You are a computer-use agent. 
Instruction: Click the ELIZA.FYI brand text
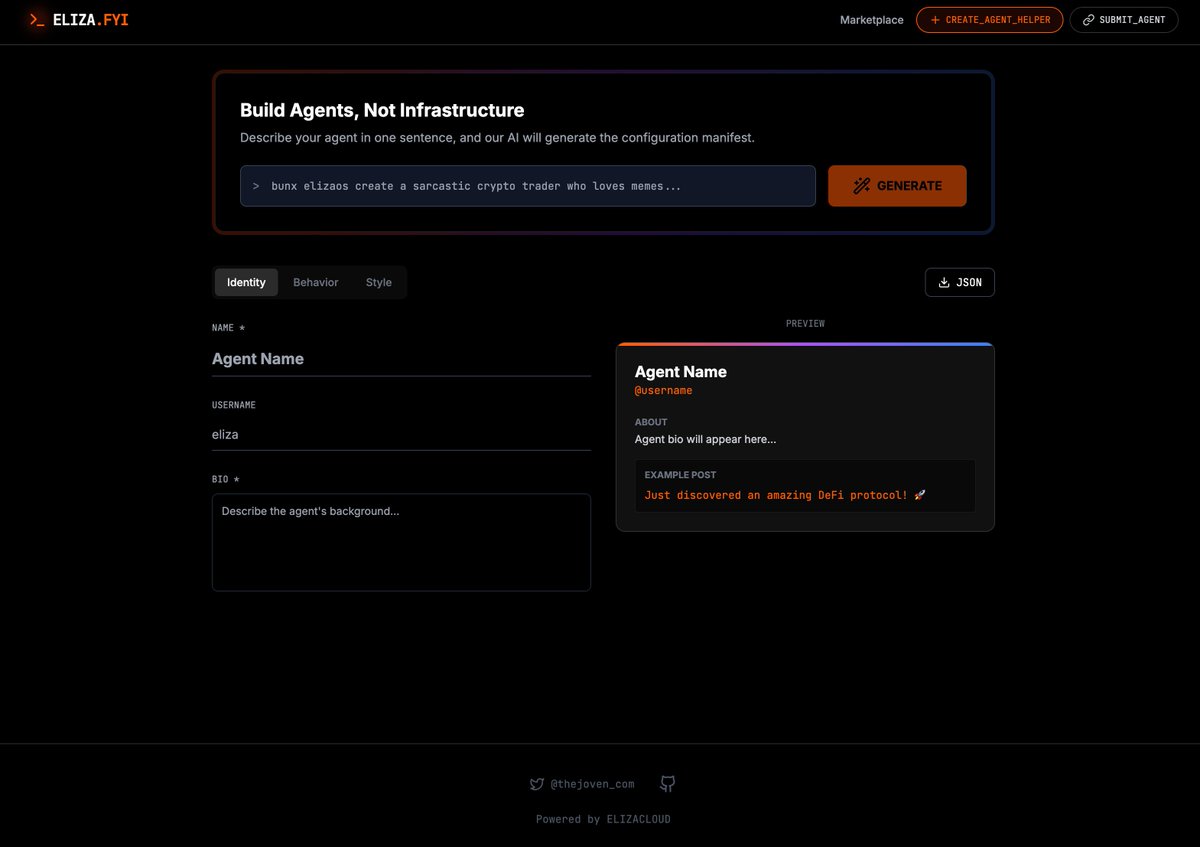click(x=90, y=20)
